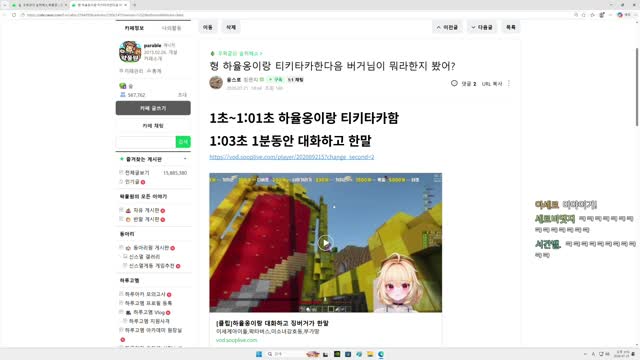
Task: Click the 댓글 2 comments link
Action: pos(469,84)
